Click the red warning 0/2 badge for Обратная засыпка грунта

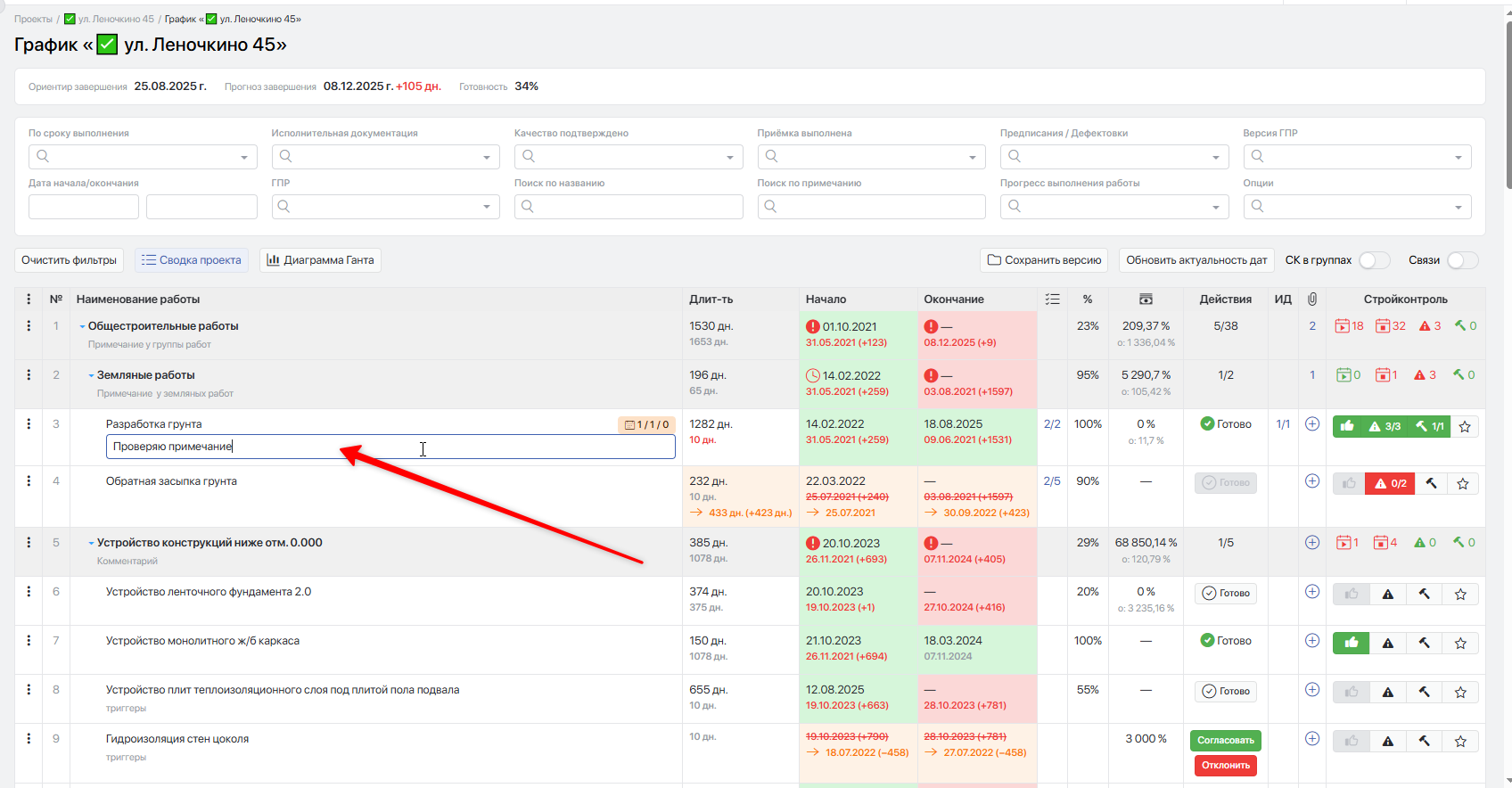pos(1390,483)
